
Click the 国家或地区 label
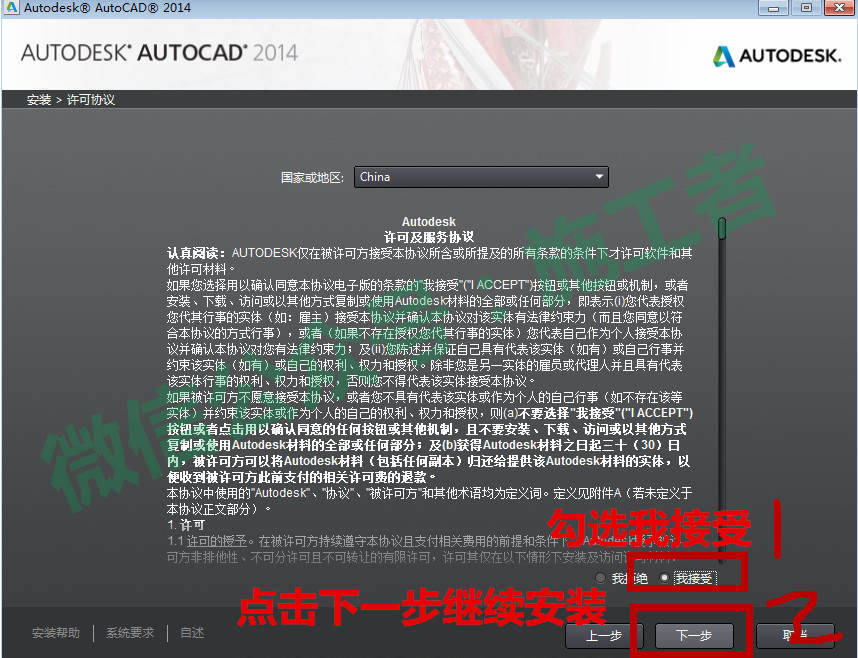coord(312,177)
